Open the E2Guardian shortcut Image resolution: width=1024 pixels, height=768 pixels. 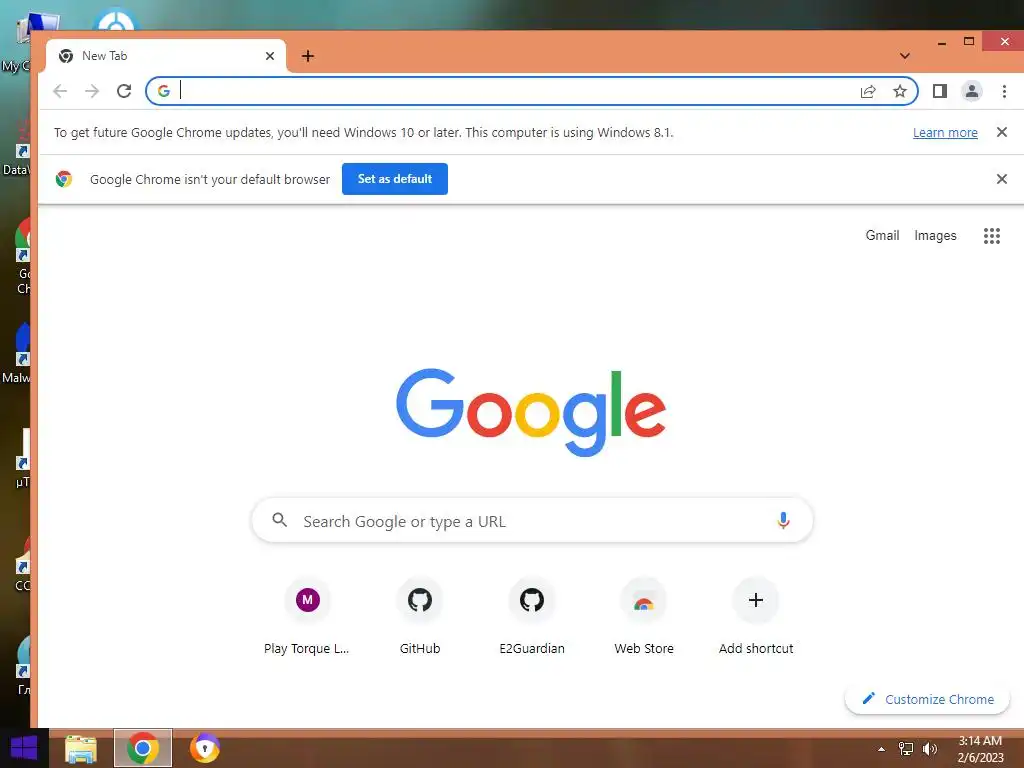tap(532, 616)
